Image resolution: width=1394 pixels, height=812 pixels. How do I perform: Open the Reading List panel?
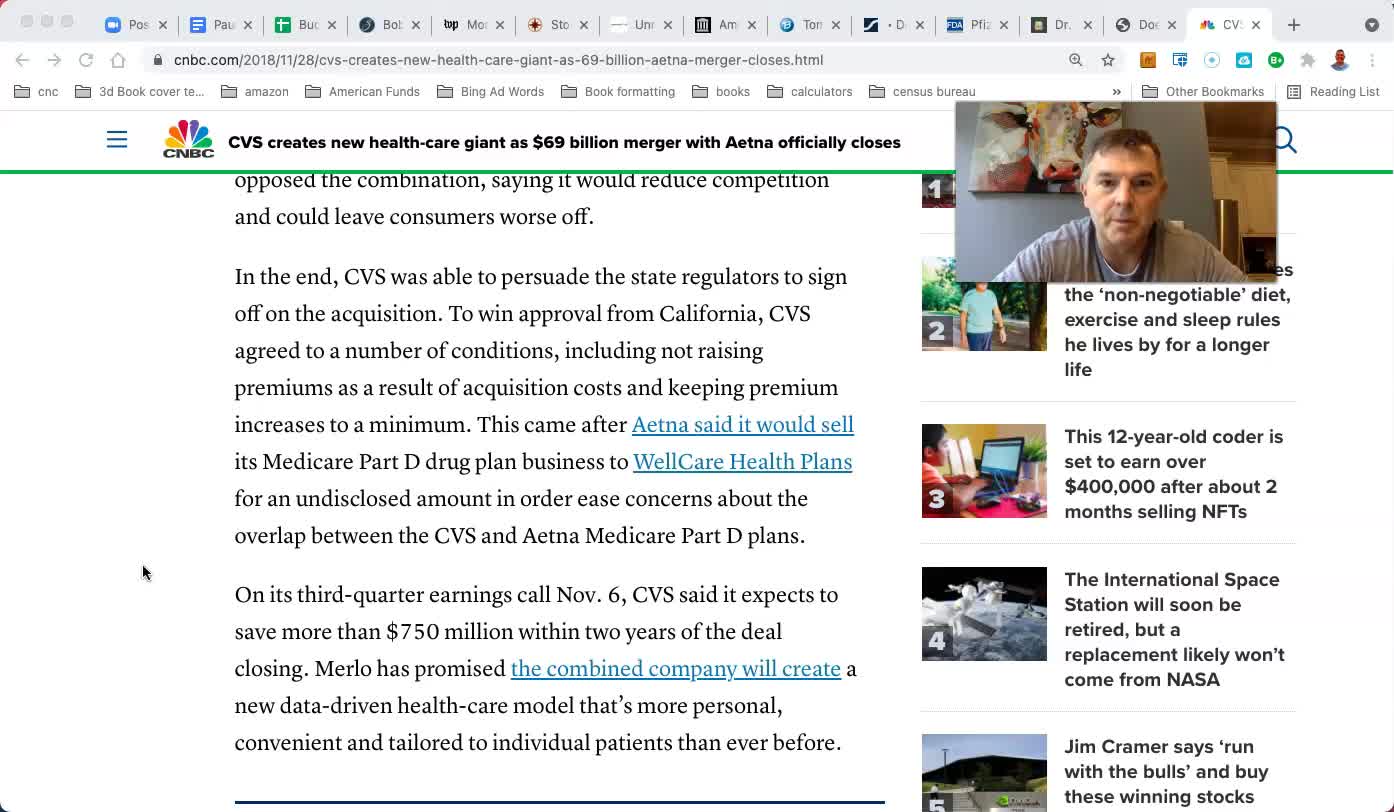pos(1333,92)
